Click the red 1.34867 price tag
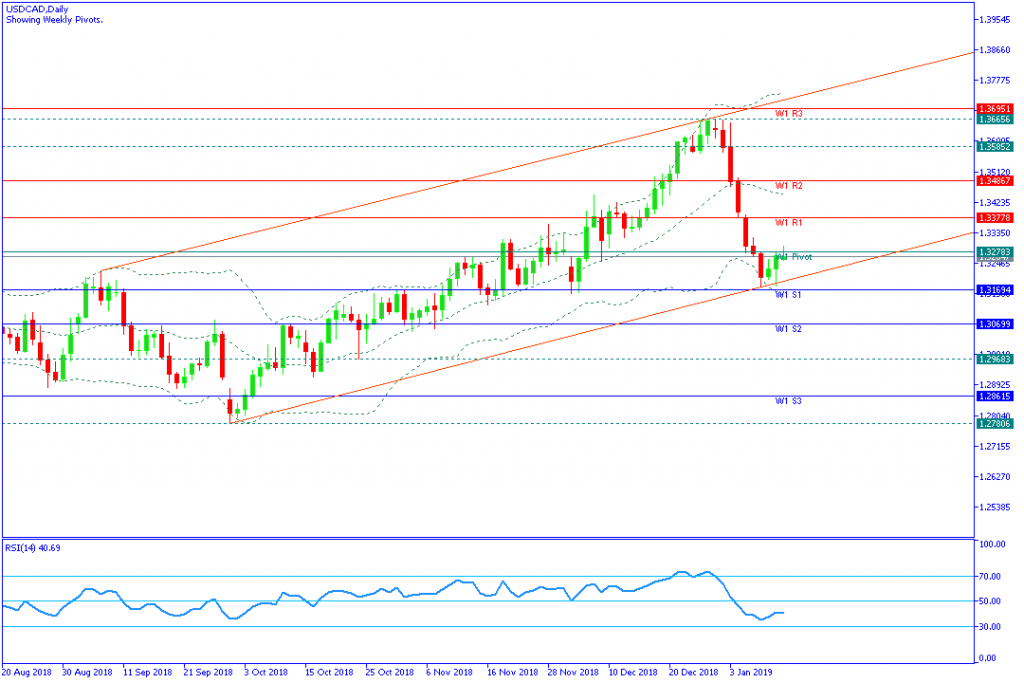The width and height of the screenshot is (1024, 683). click(996, 181)
